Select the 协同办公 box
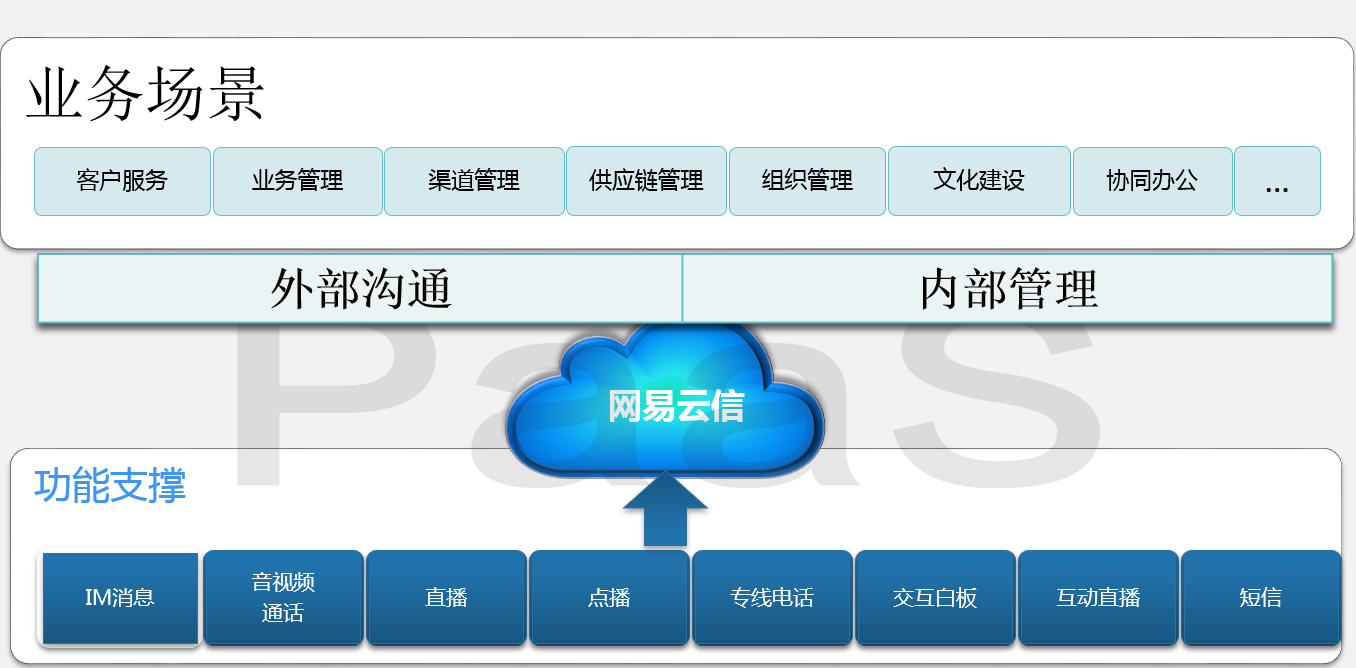 (x=1152, y=181)
